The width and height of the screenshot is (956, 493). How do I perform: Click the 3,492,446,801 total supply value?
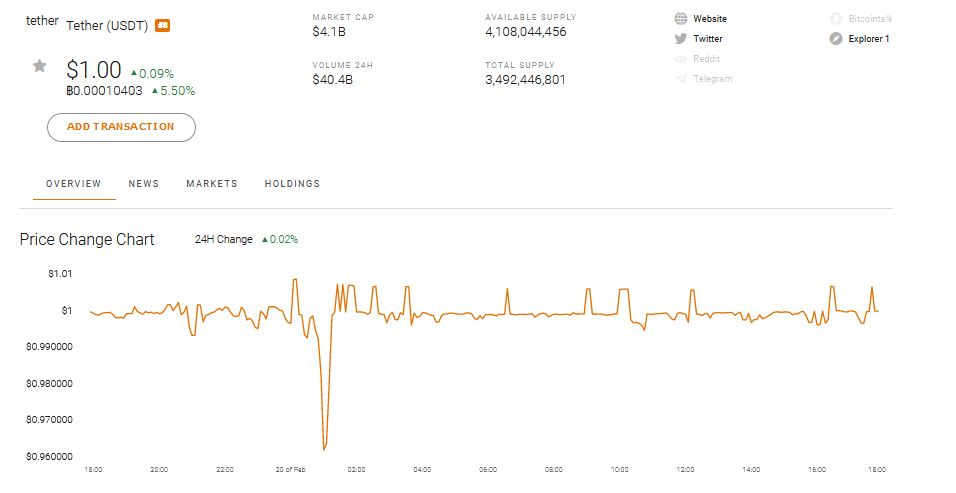pos(525,80)
